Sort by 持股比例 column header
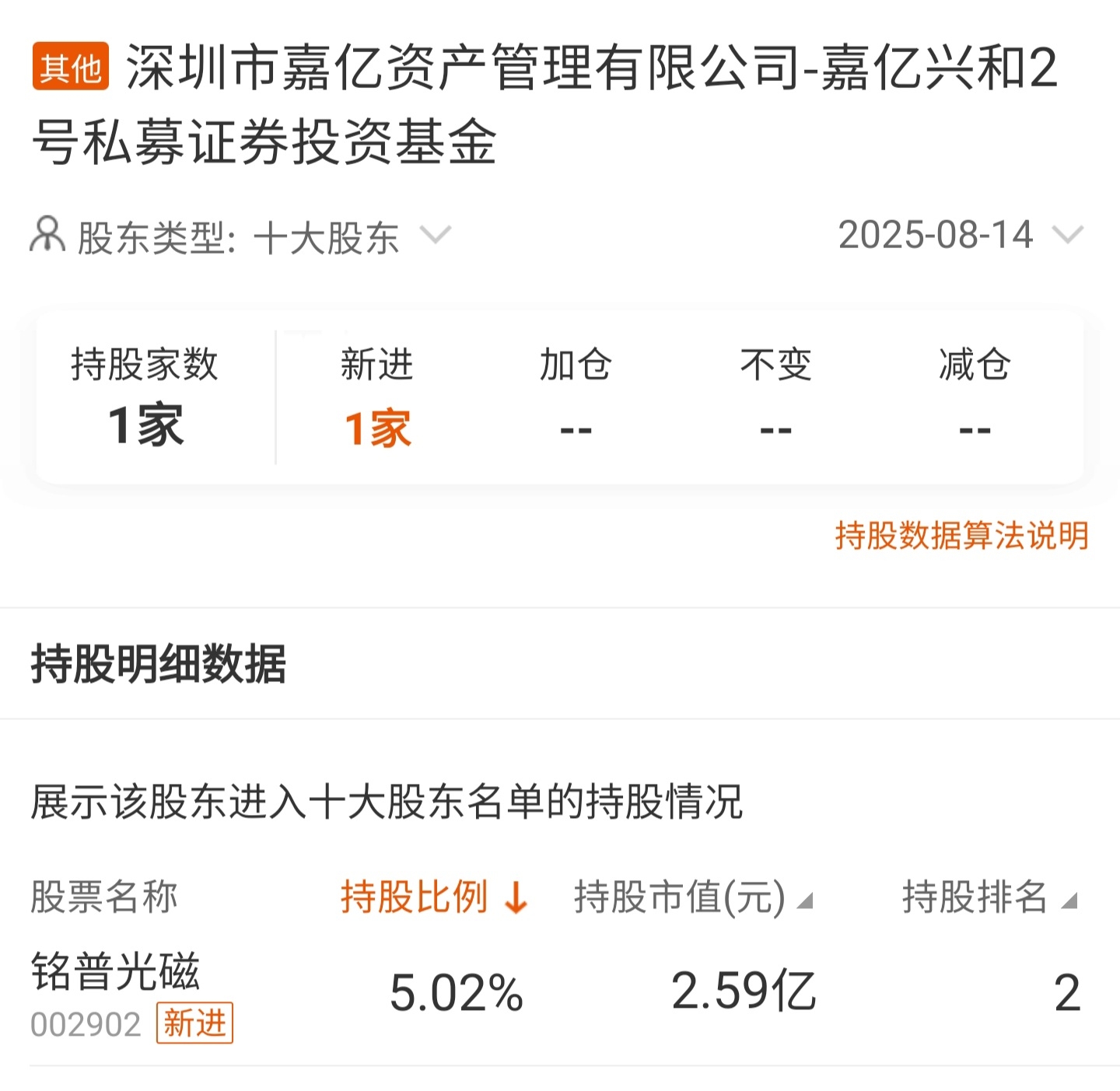1120x1091 pixels. pyautogui.click(x=415, y=897)
